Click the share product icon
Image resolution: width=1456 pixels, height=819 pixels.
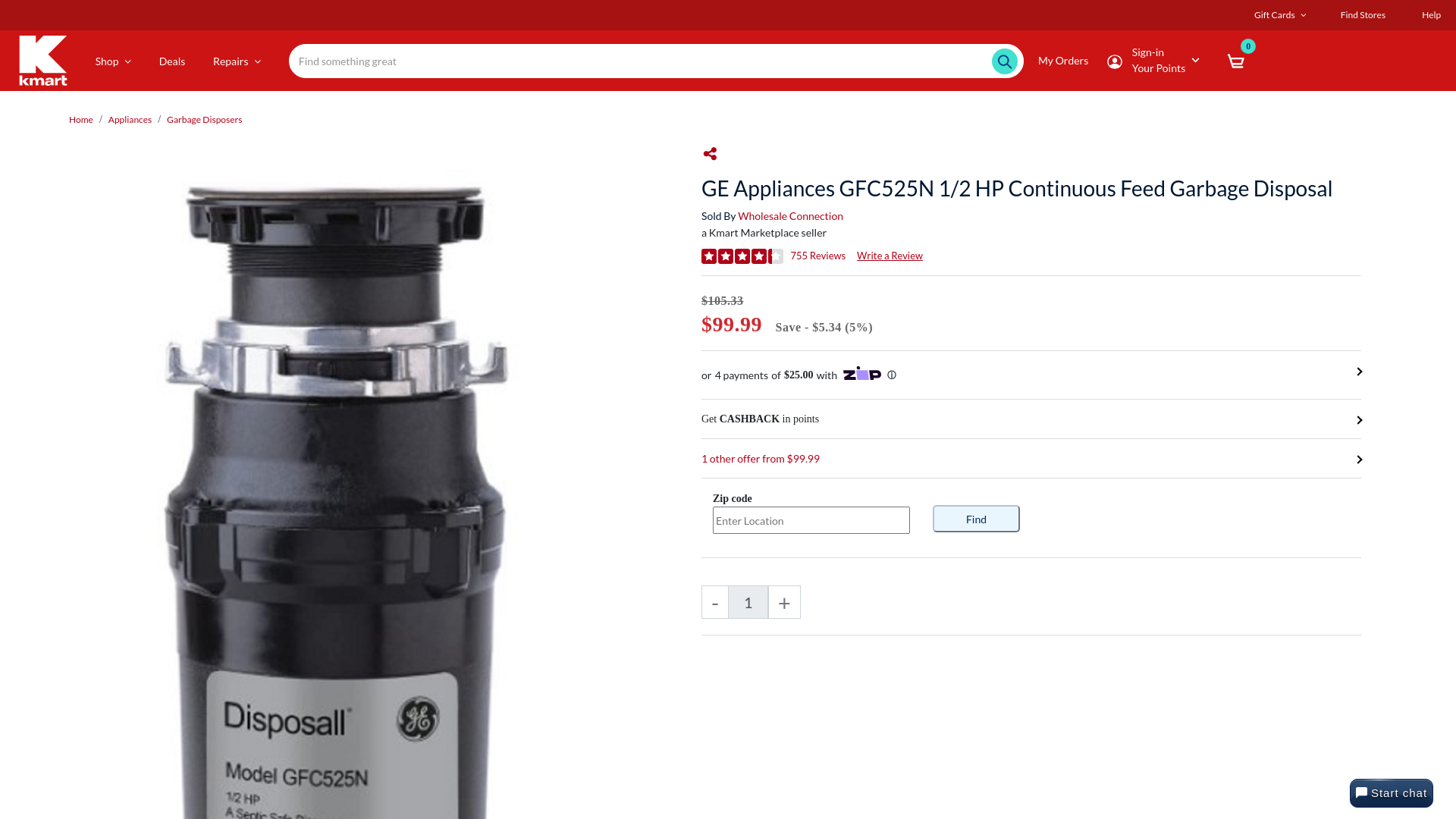[x=710, y=154]
